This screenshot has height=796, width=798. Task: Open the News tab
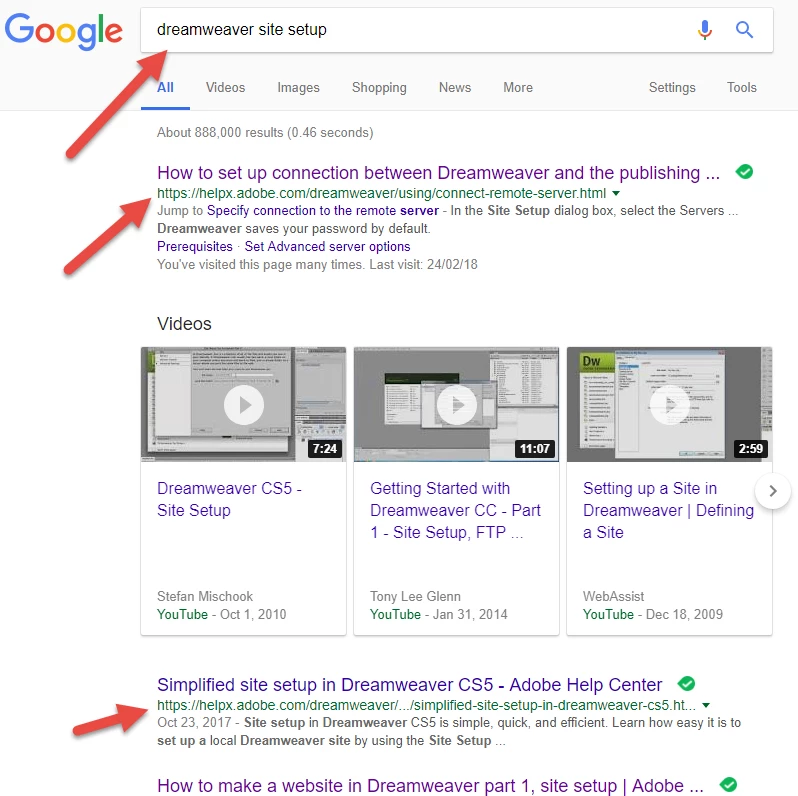[x=455, y=88]
